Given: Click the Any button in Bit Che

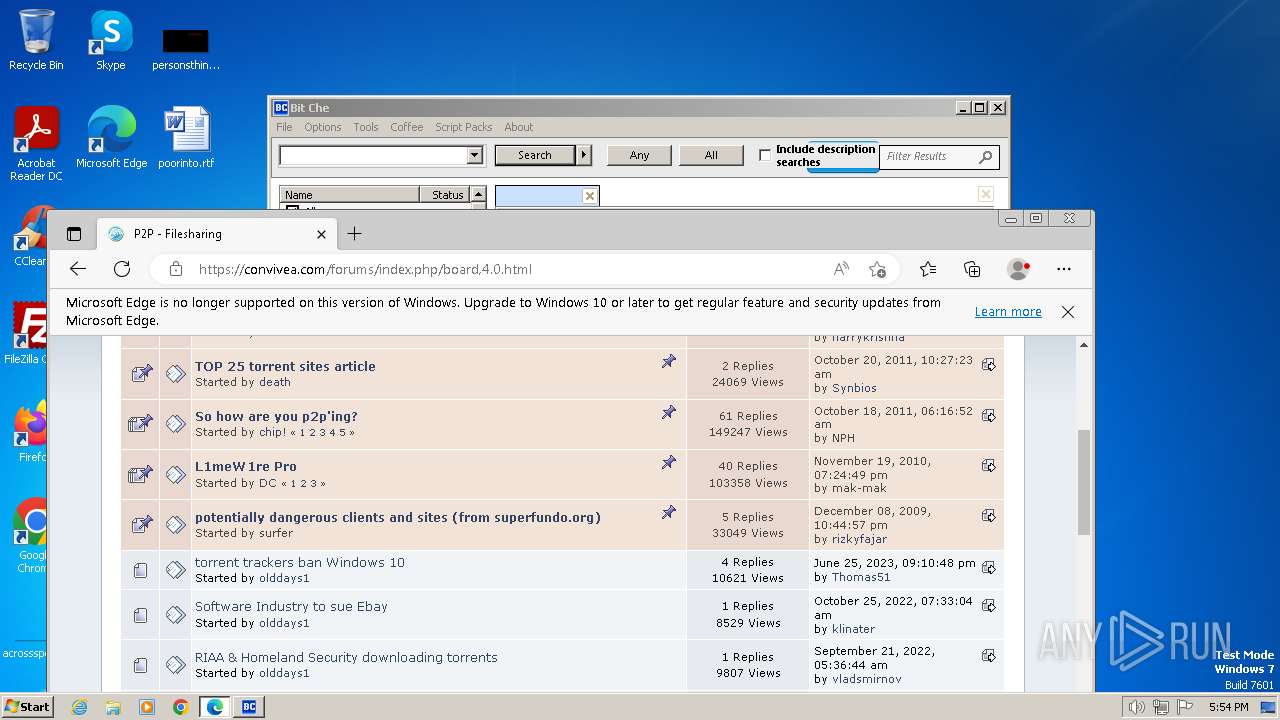Looking at the screenshot, I should click(x=639, y=155).
